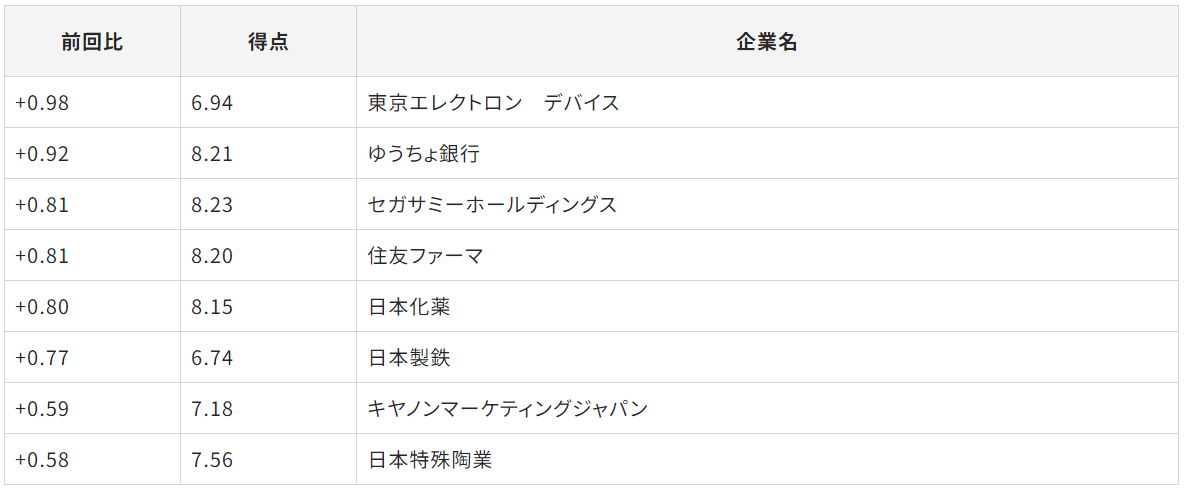Select the 東京エレクトロン デバイス company name
This screenshot has width=1186, height=493.
(x=494, y=103)
